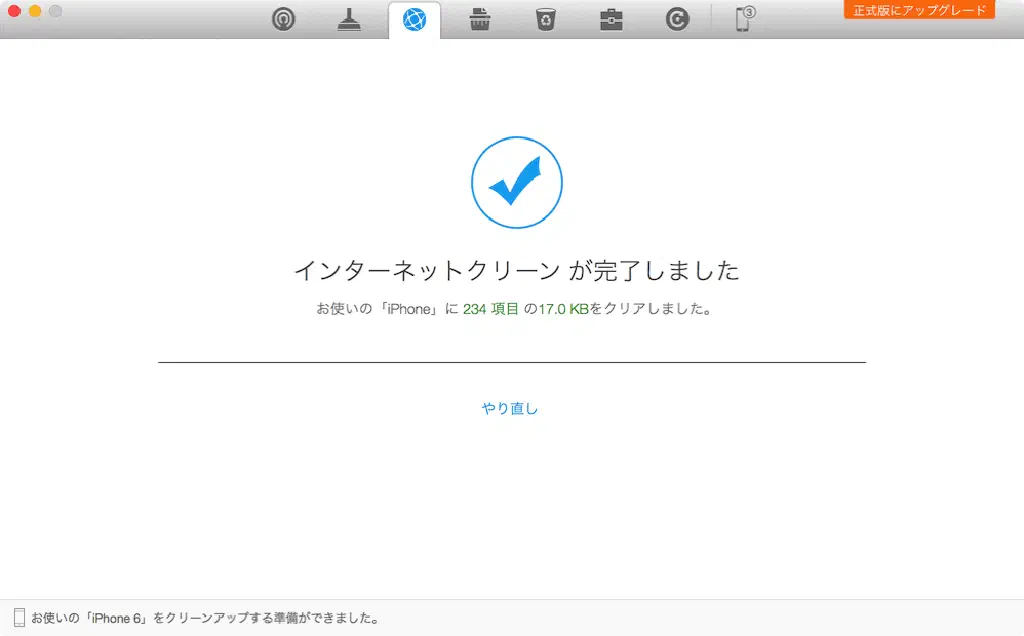The image size is (1024, 636).
Task: Switch to the Internet Clean globe tab
Action: (414, 20)
